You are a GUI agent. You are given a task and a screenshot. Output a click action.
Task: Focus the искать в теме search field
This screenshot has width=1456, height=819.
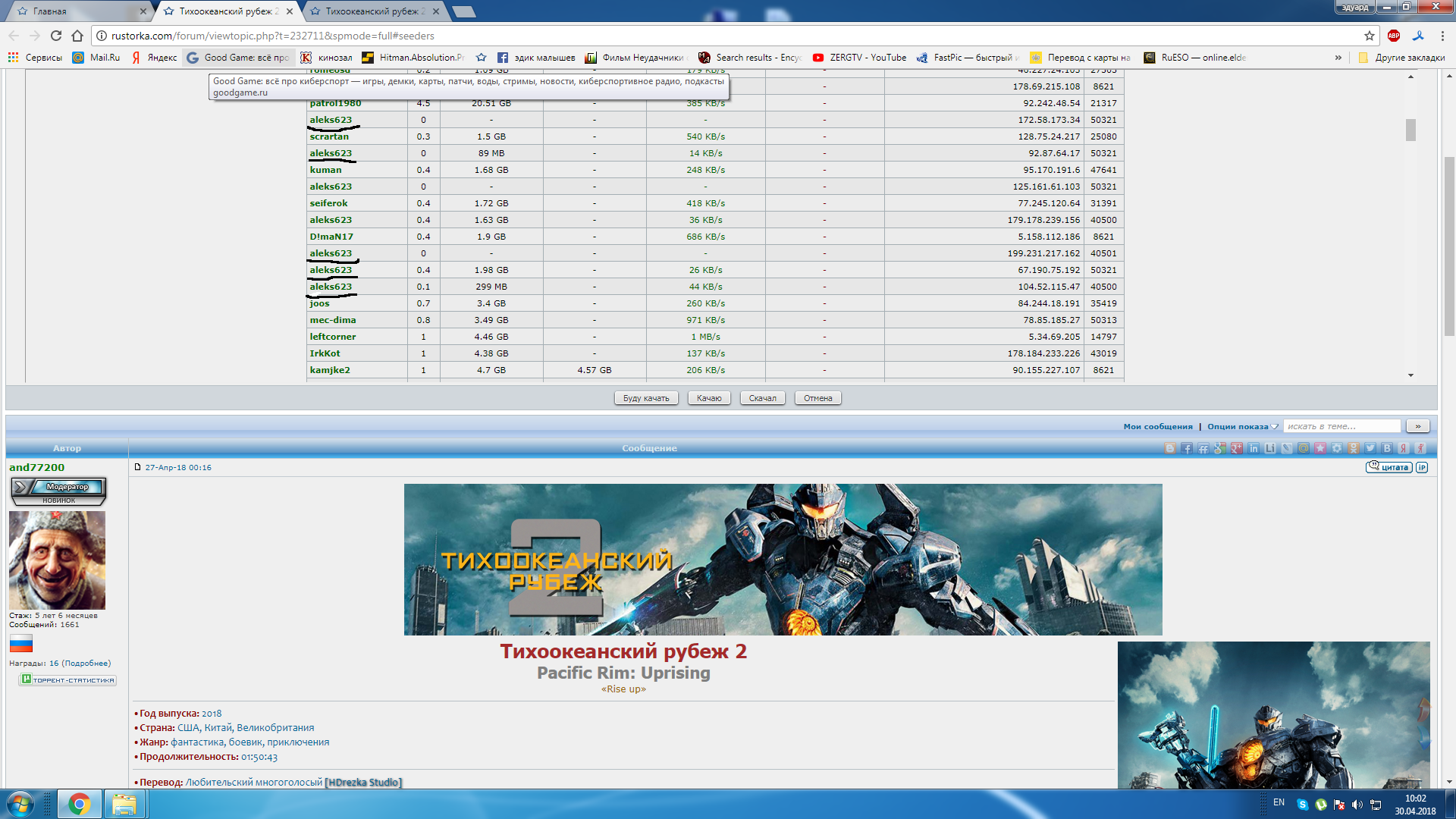click(1342, 426)
